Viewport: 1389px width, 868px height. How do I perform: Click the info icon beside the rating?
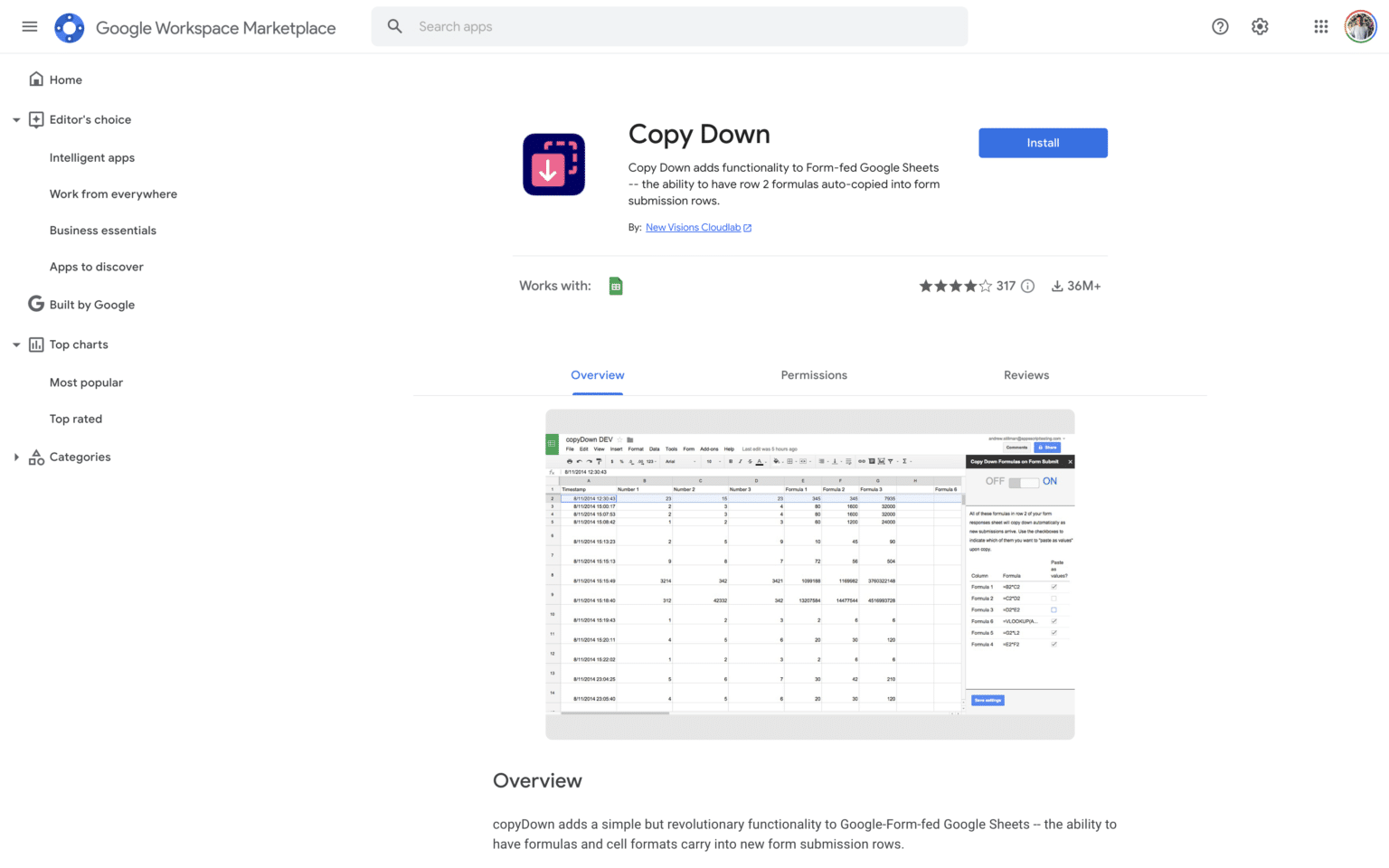[x=1027, y=285]
